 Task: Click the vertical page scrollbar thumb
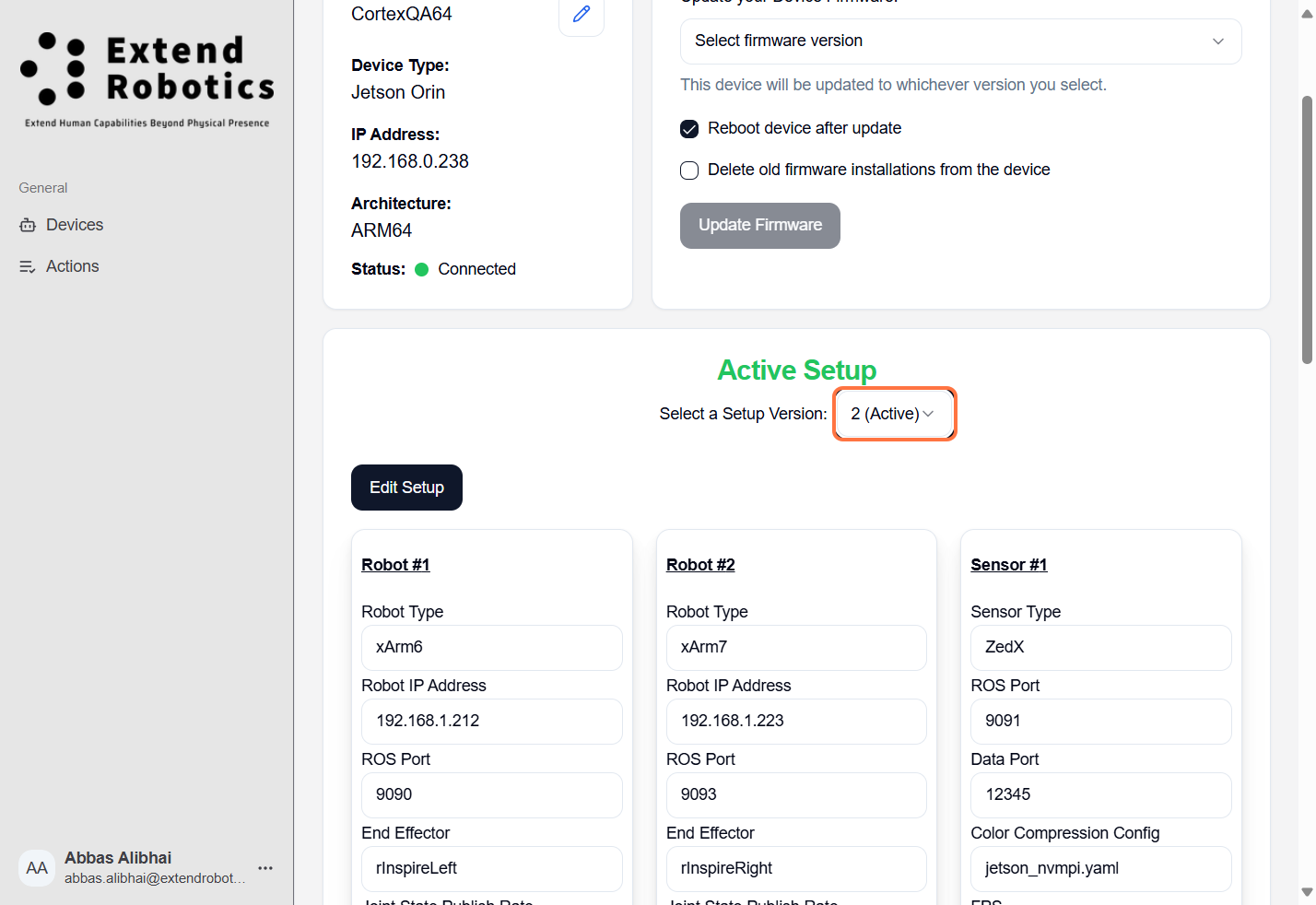[x=1306, y=230]
